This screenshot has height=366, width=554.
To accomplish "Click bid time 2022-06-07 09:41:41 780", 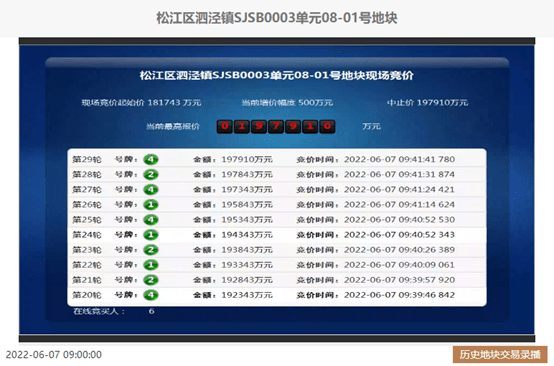I will [x=399, y=159].
